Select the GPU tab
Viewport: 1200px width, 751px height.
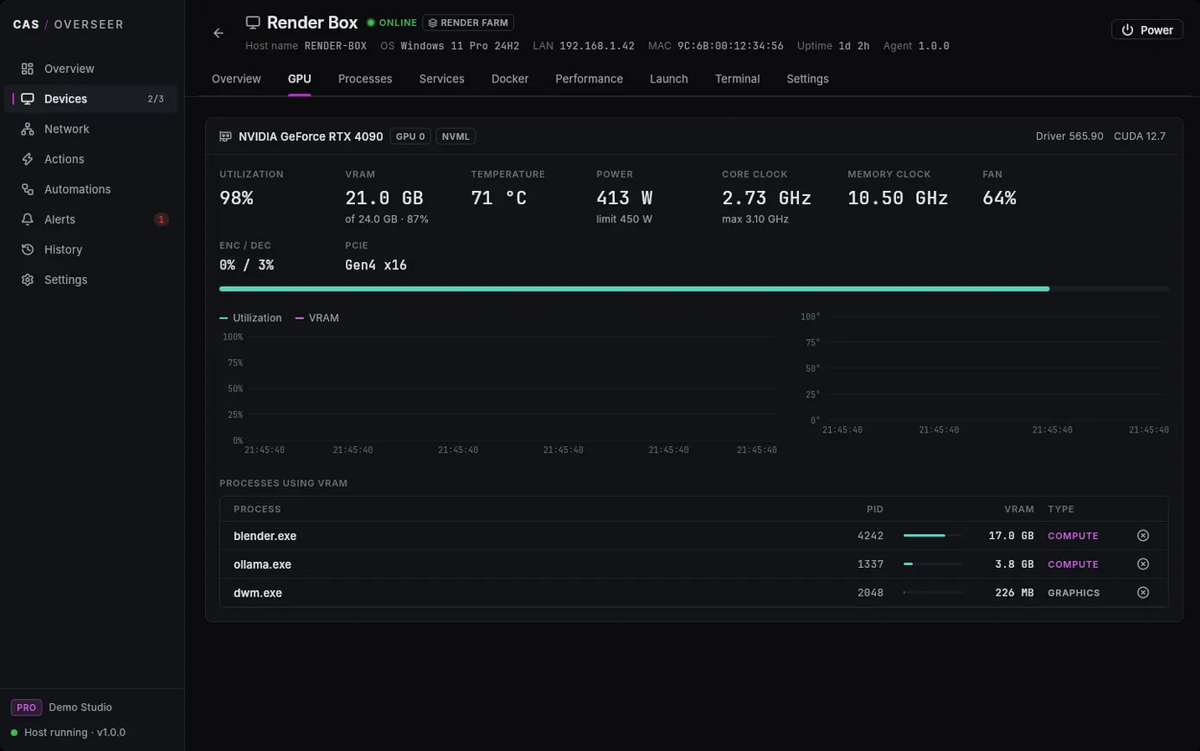pos(300,79)
